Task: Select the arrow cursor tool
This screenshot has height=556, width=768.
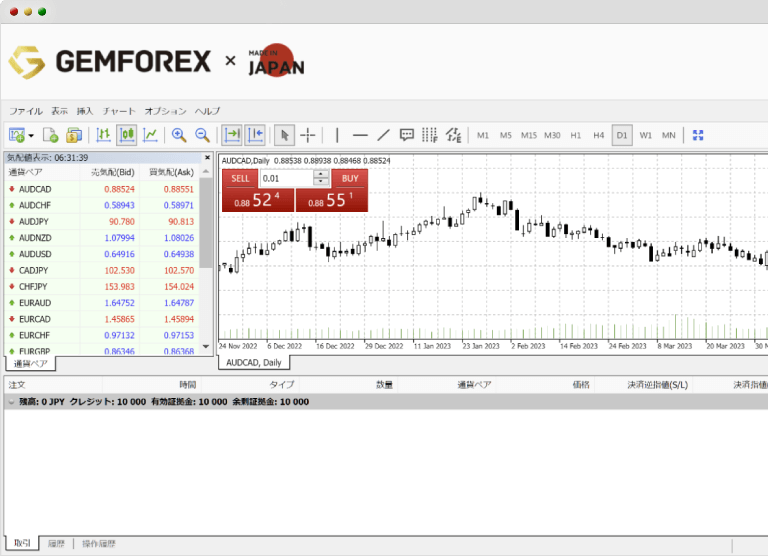Action: [284, 135]
